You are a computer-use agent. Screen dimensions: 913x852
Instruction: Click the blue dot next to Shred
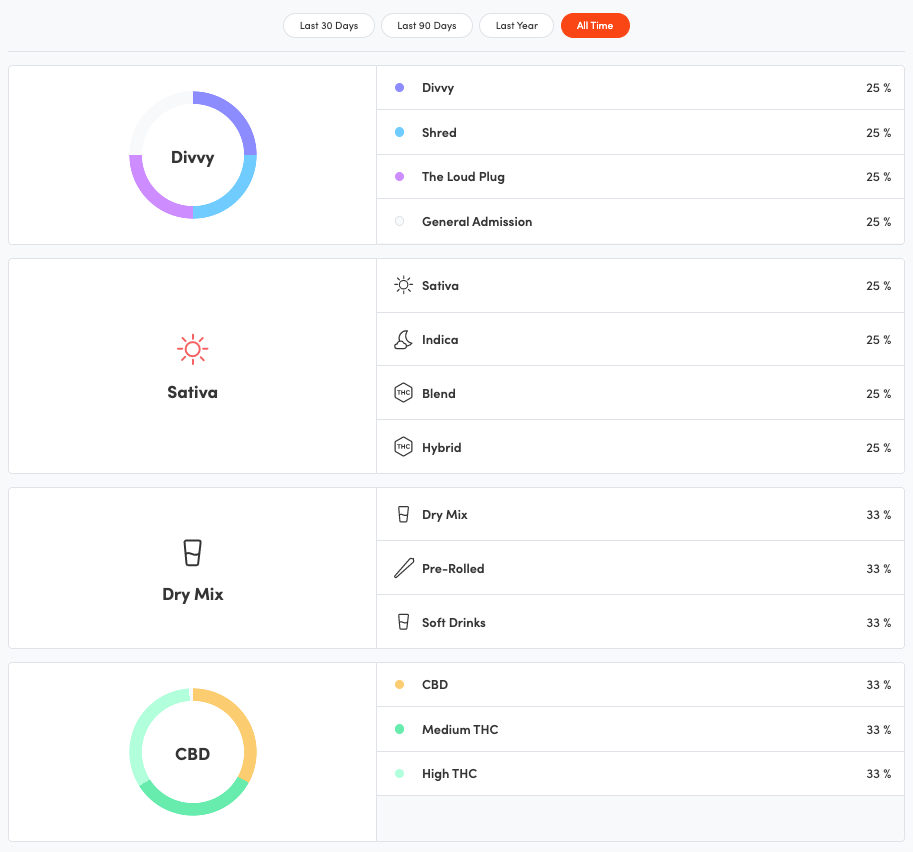[400, 132]
